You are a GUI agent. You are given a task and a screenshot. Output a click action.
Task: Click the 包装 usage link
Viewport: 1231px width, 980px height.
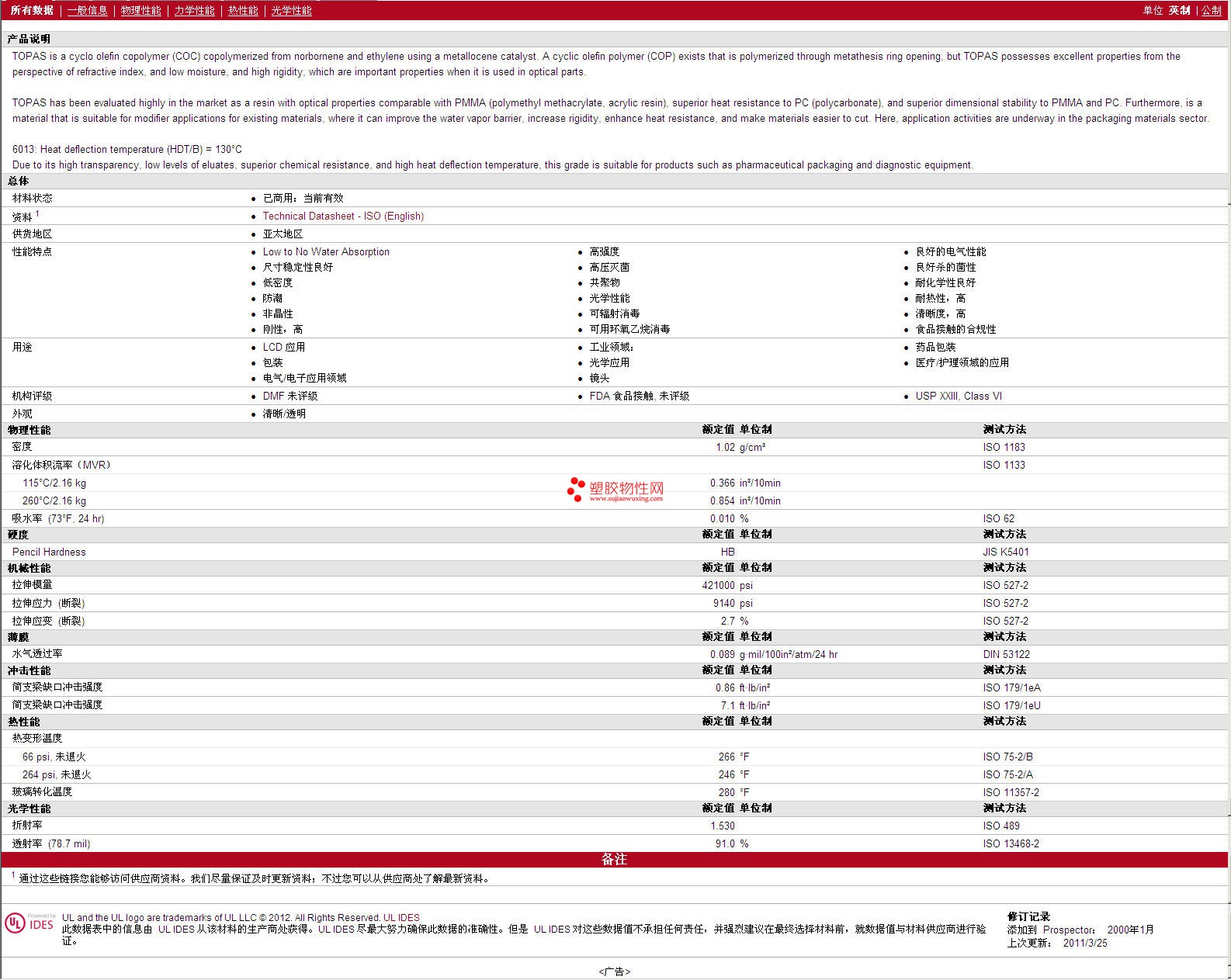point(272,362)
